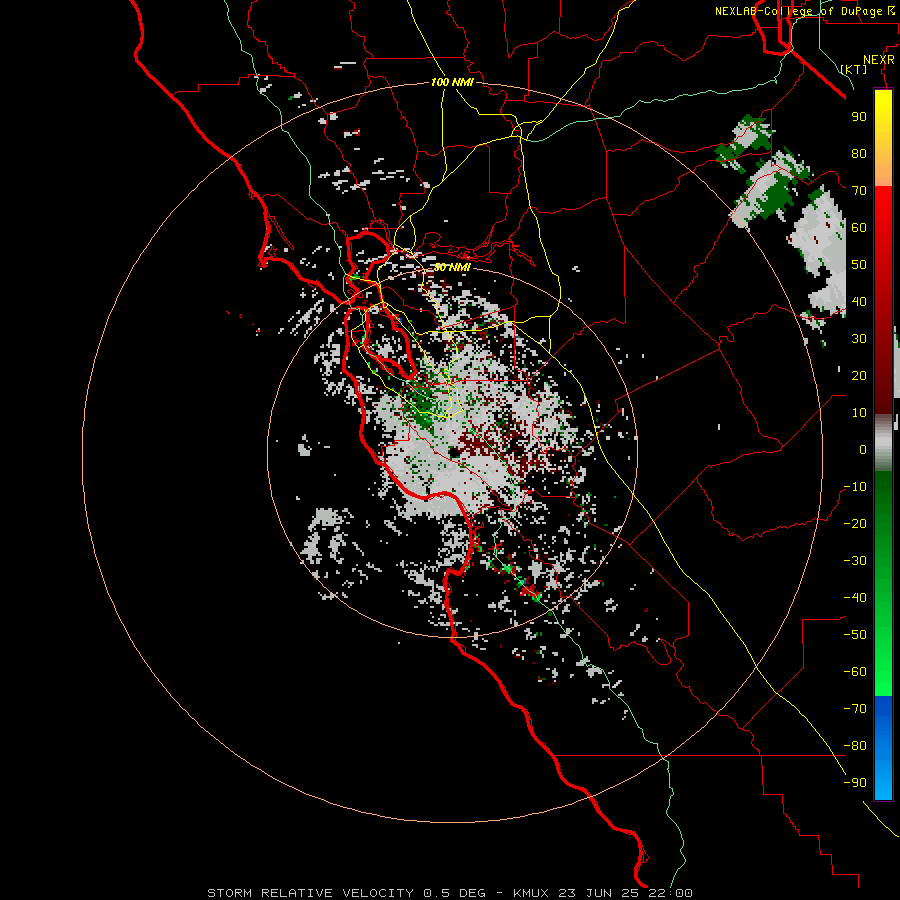The image size is (900, 900).
Task: Pick the blue bottom segment of the velocity scale
Action: pyautogui.click(x=883, y=748)
